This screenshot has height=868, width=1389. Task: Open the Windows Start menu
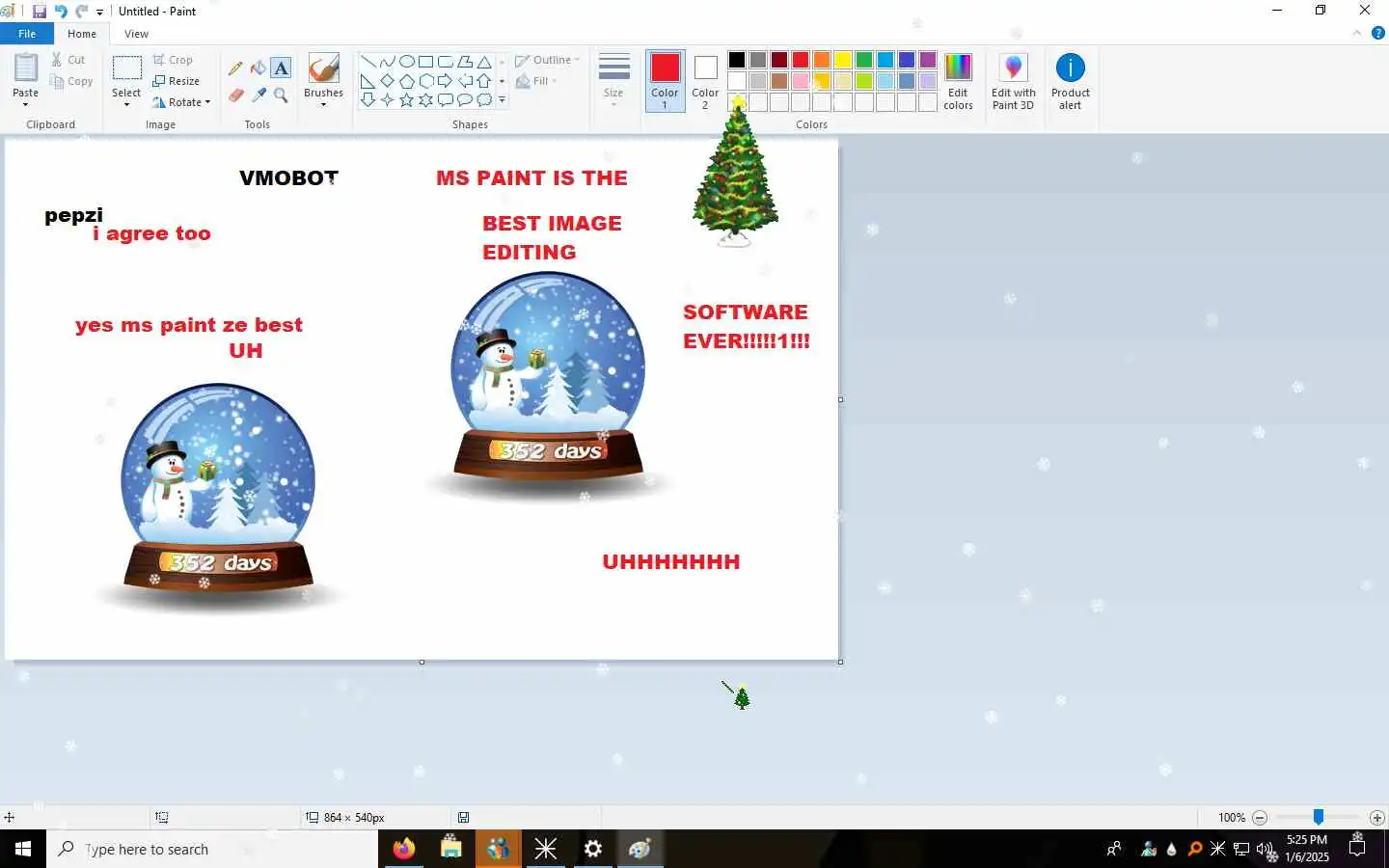pyautogui.click(x=23, y=849)
